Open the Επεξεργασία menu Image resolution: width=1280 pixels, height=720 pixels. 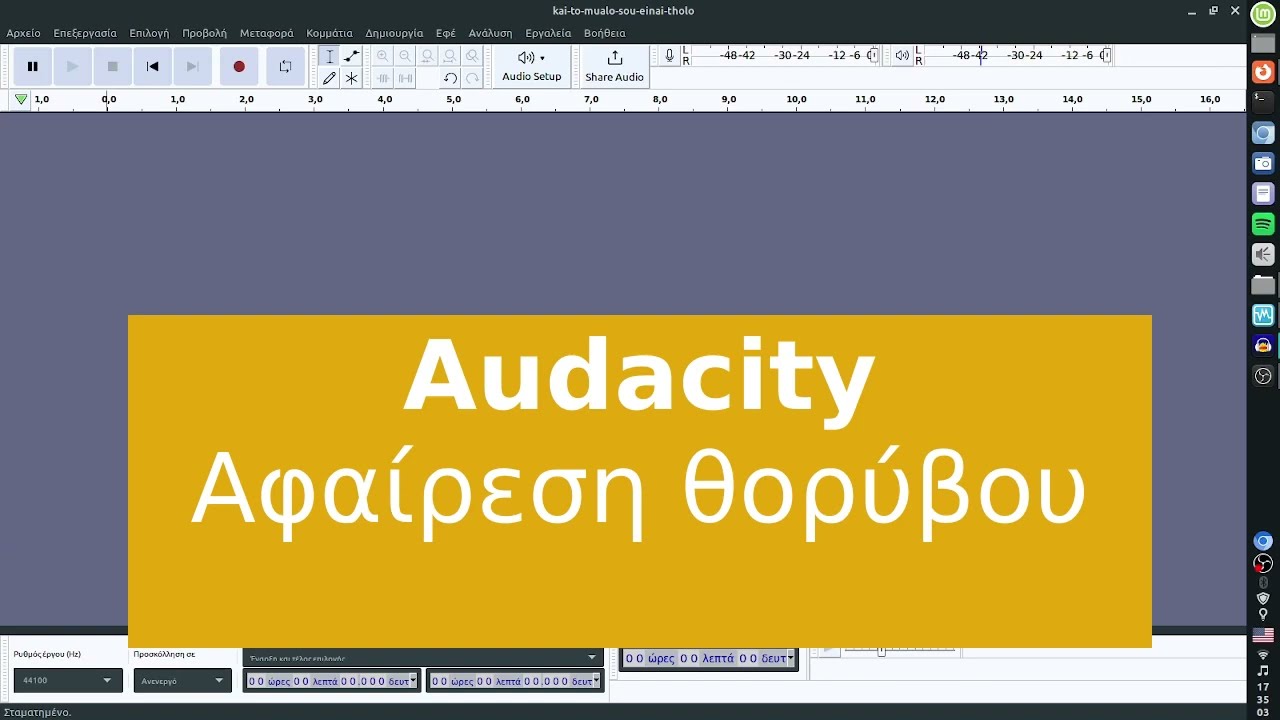(x=85, y=33)
